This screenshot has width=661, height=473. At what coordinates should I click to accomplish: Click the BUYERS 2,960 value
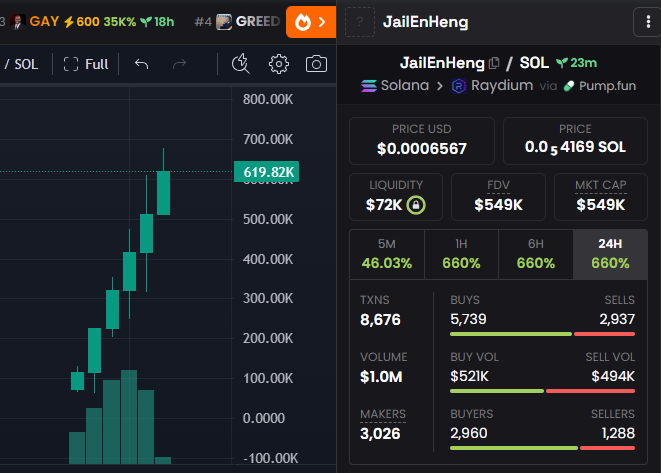click(469, 433)
